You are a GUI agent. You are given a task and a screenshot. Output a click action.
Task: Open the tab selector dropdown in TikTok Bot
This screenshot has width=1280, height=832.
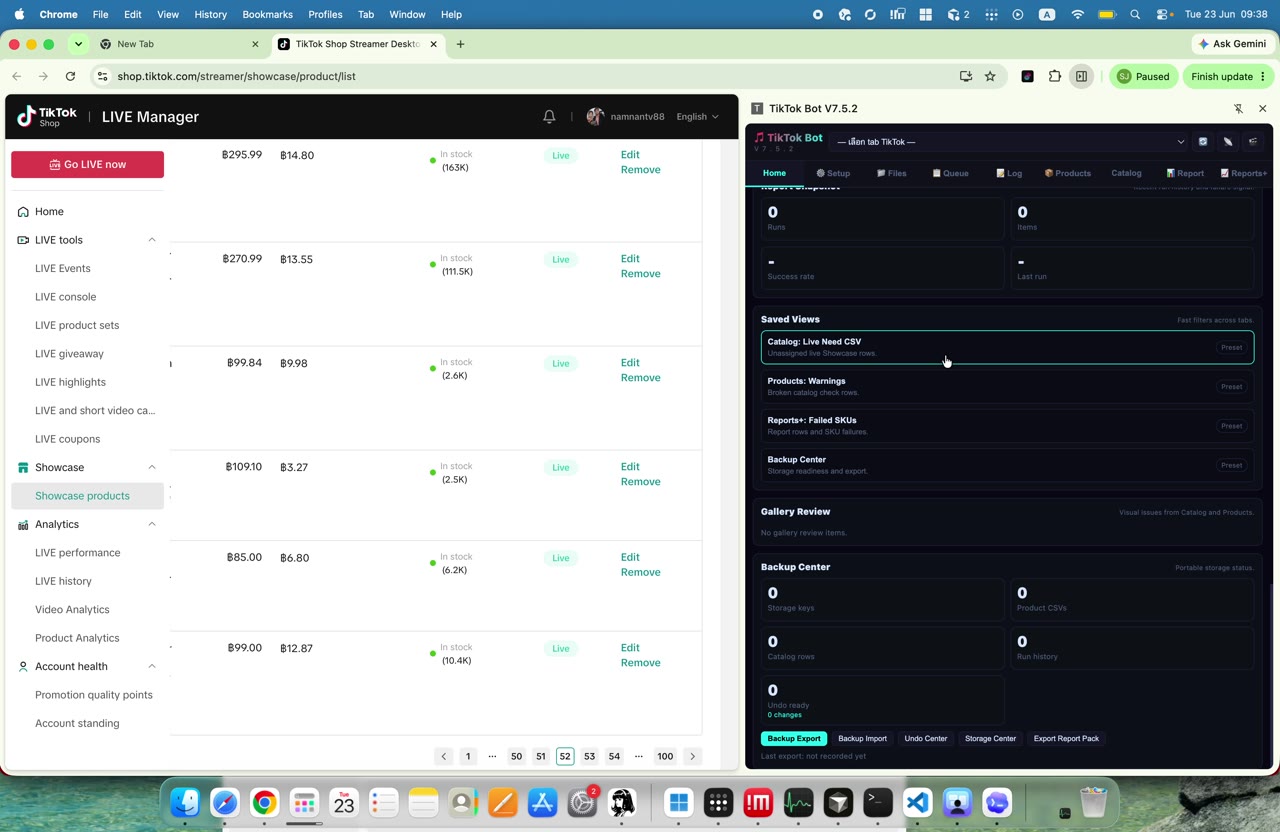(1010, 142)
